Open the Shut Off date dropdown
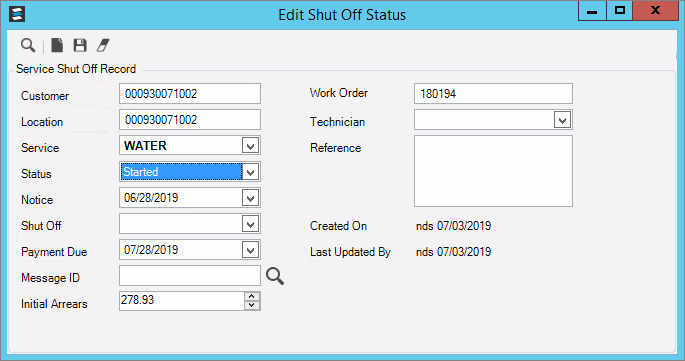The image size is (685, 361). pyautogui.click(x=250, y=224)
